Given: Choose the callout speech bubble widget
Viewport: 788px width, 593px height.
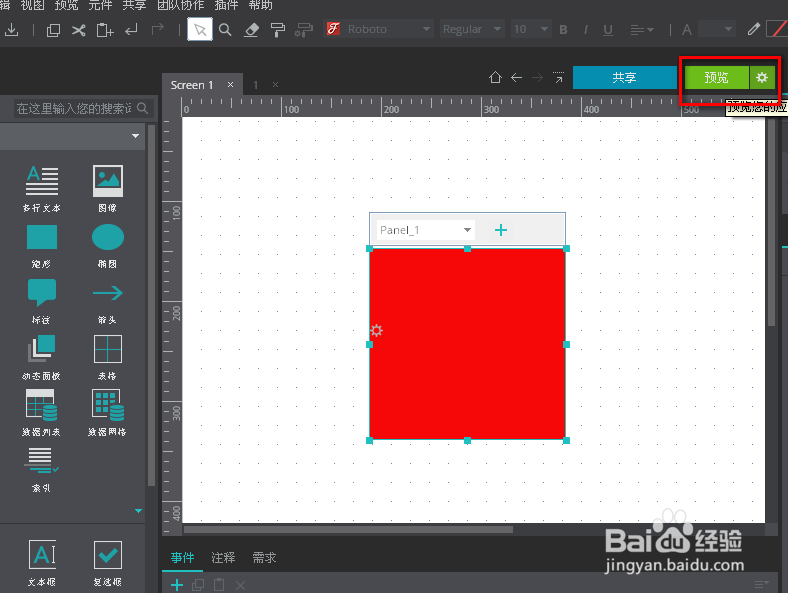Looking at the screenshot, I should [42, 292].
